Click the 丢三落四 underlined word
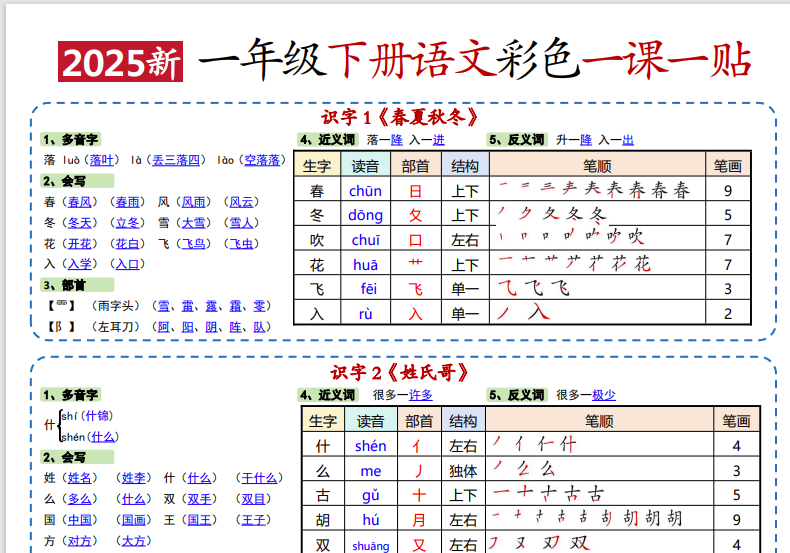 pyautogui.click(x=176, y=160)
